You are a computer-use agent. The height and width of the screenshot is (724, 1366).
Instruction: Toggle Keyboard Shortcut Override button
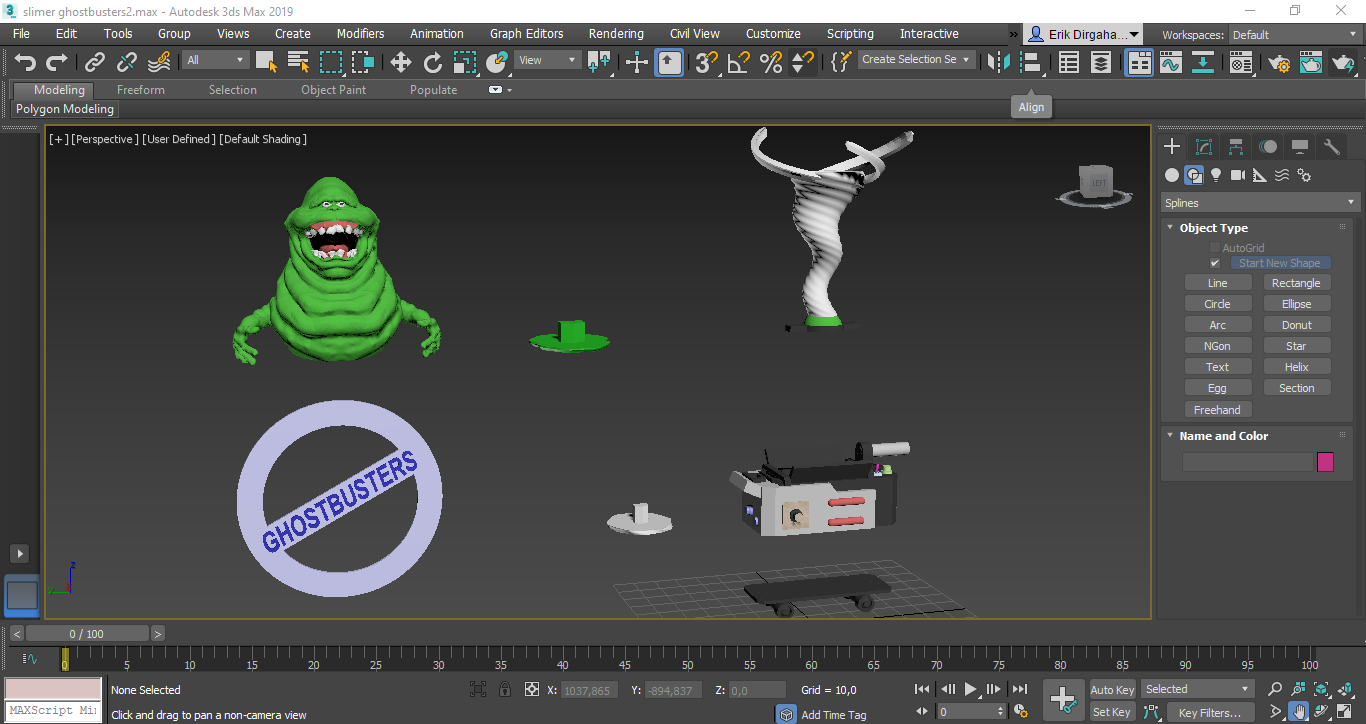tap(669, 62)
